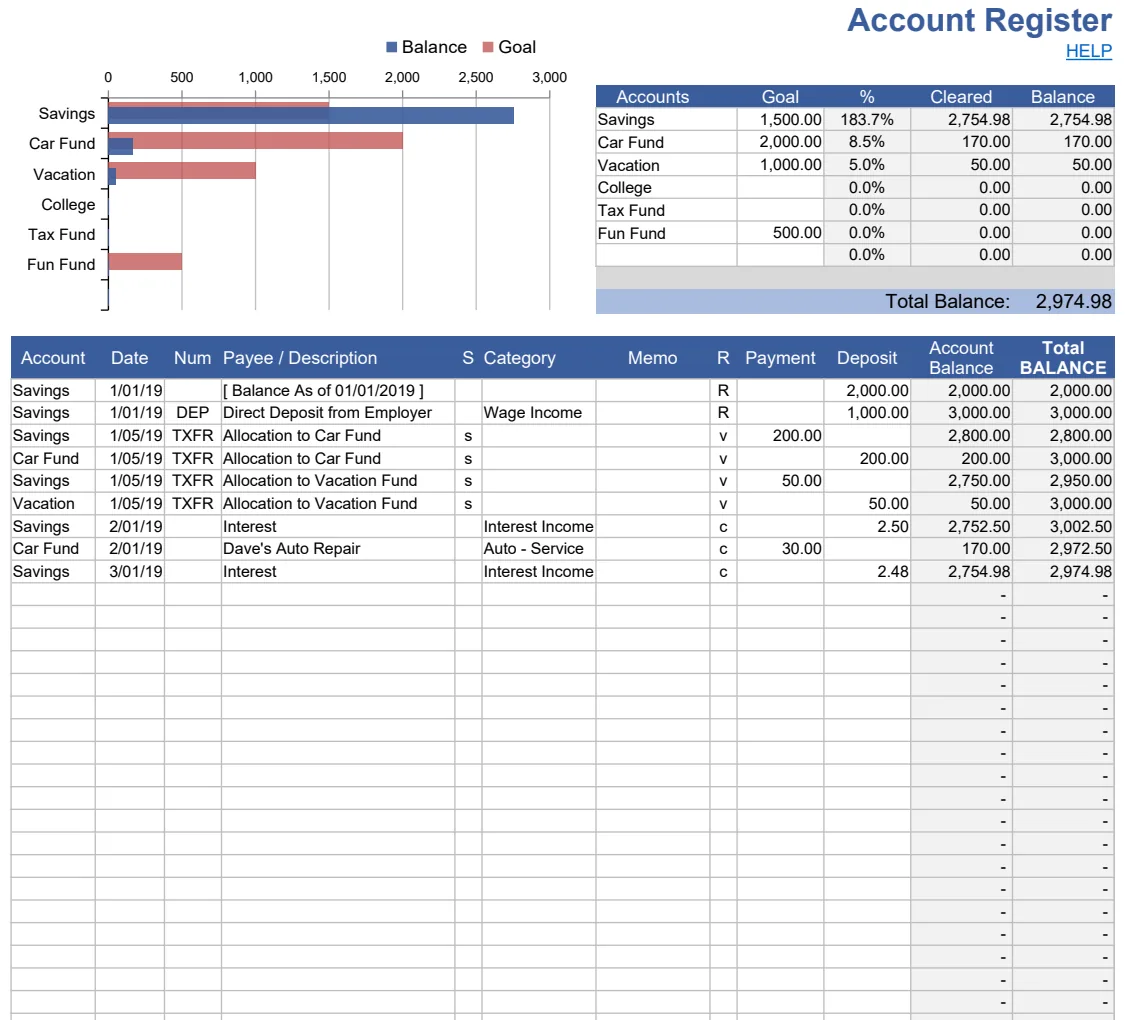Click the Date column header
The width and height of the screenshot is (1125, 1020).
click(x=130, y=358)
